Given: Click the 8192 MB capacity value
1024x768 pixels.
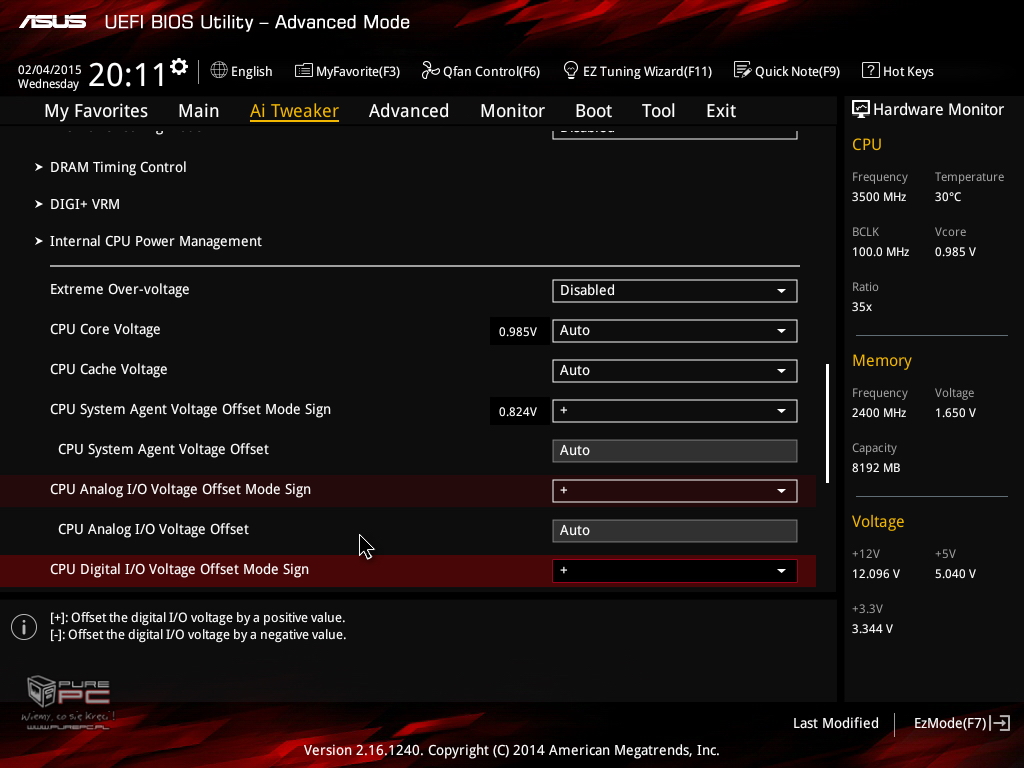Looking at the screenshot, I should pyautogui.click(x=876, y=468).
